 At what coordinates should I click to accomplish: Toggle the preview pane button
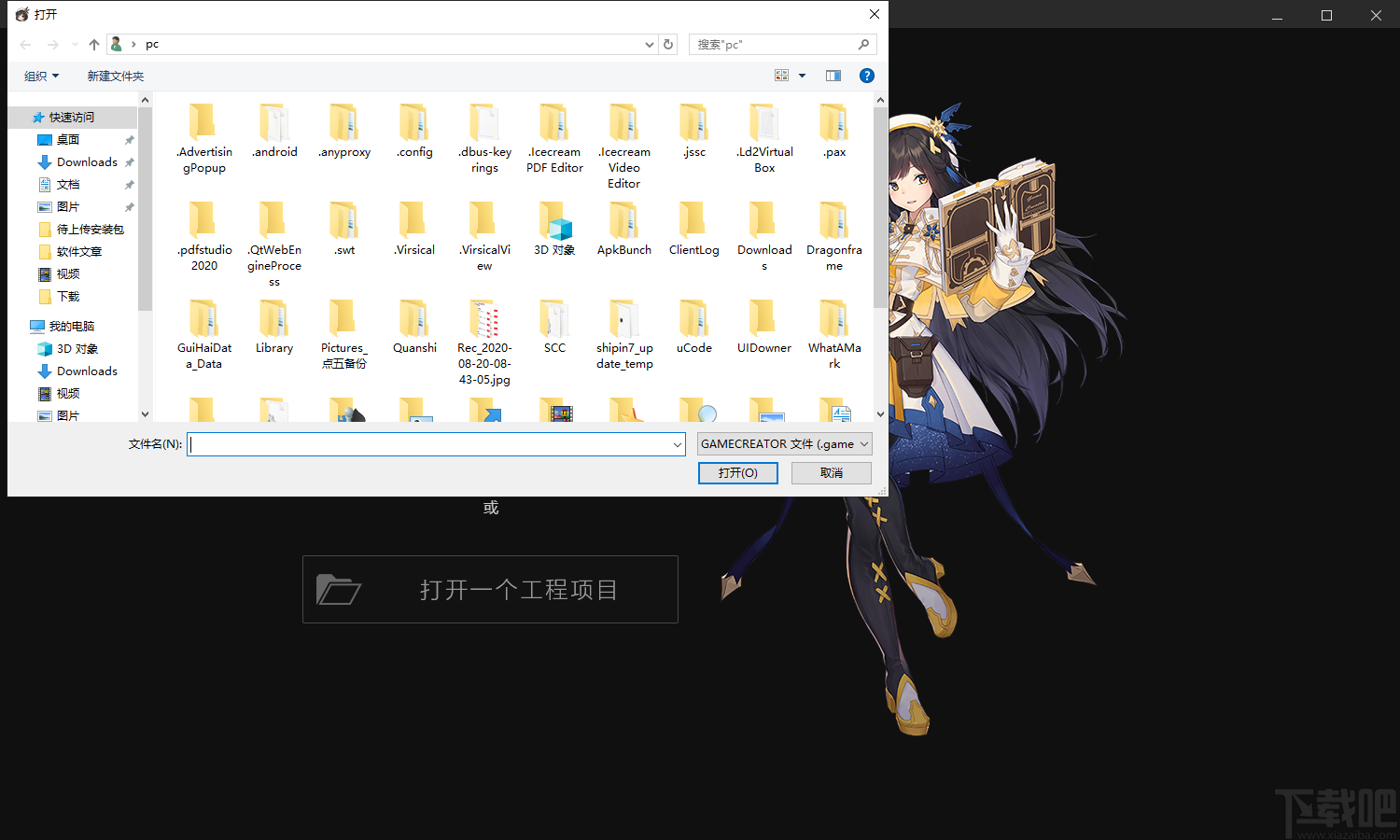coord(833,76)
